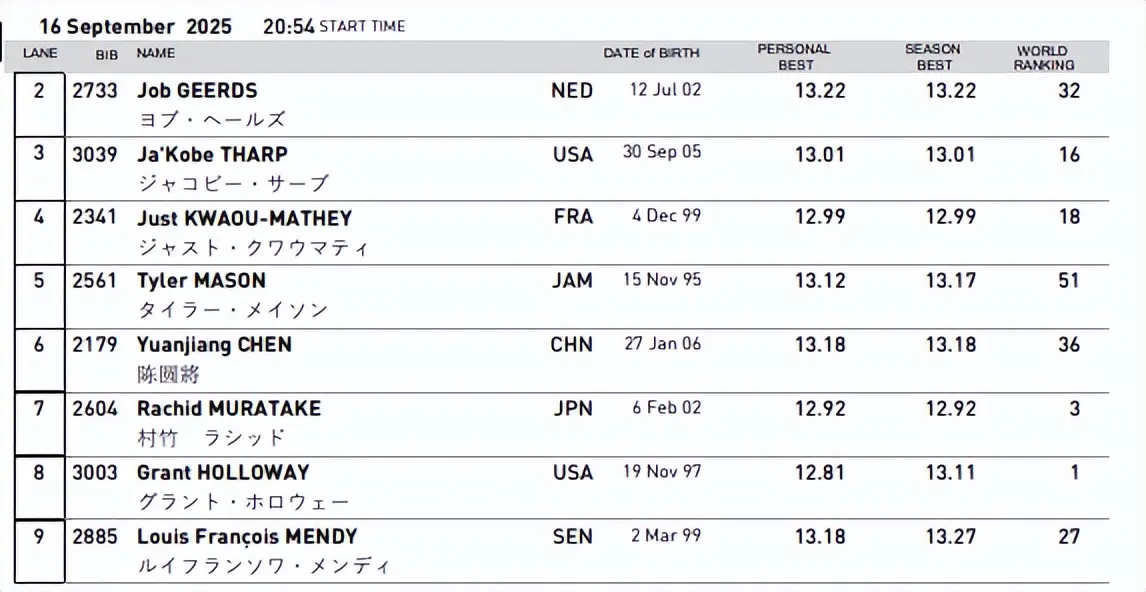The width and height of the screenshot is (1146, 592).
Task: Click the SEASON BEST column header
Action: [x=932, y=57]
